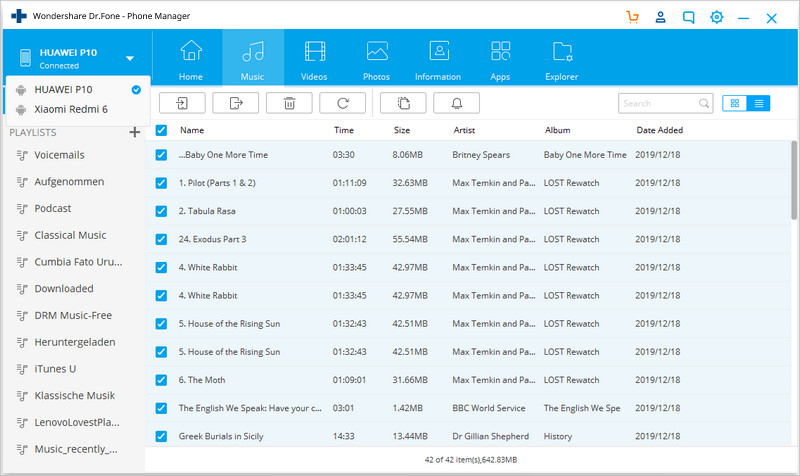800x476 pixels.
Task: Click the Podcast playlist icon
Action: pos(22,209)
